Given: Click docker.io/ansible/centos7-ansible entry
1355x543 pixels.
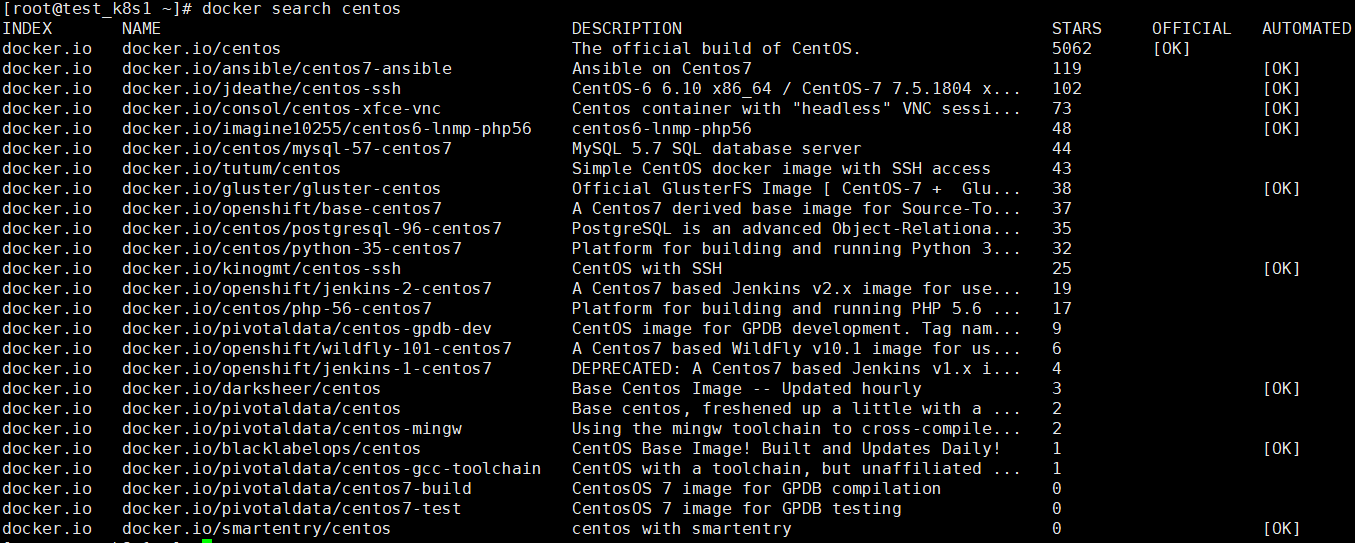Looking at the screenshot, I should (287, 69).
